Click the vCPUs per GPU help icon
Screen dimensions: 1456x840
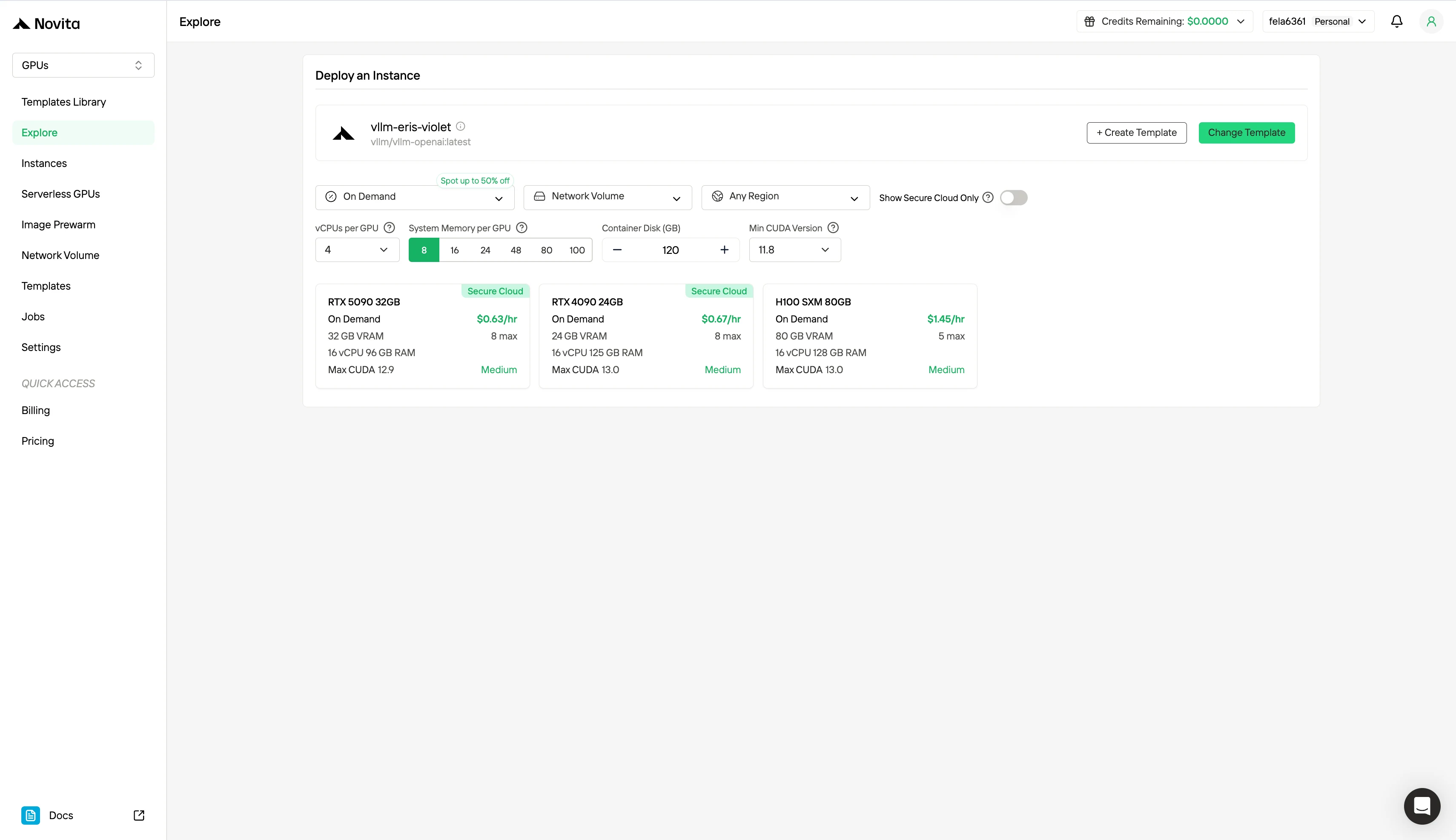389,228
